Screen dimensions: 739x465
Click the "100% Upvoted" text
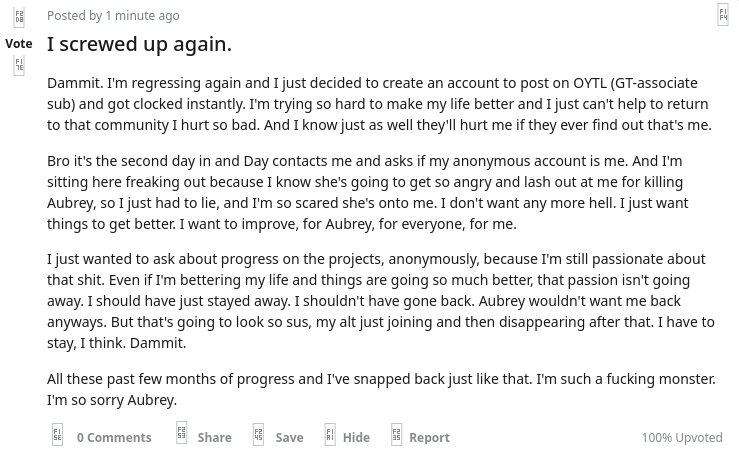(x=681, y=437)
